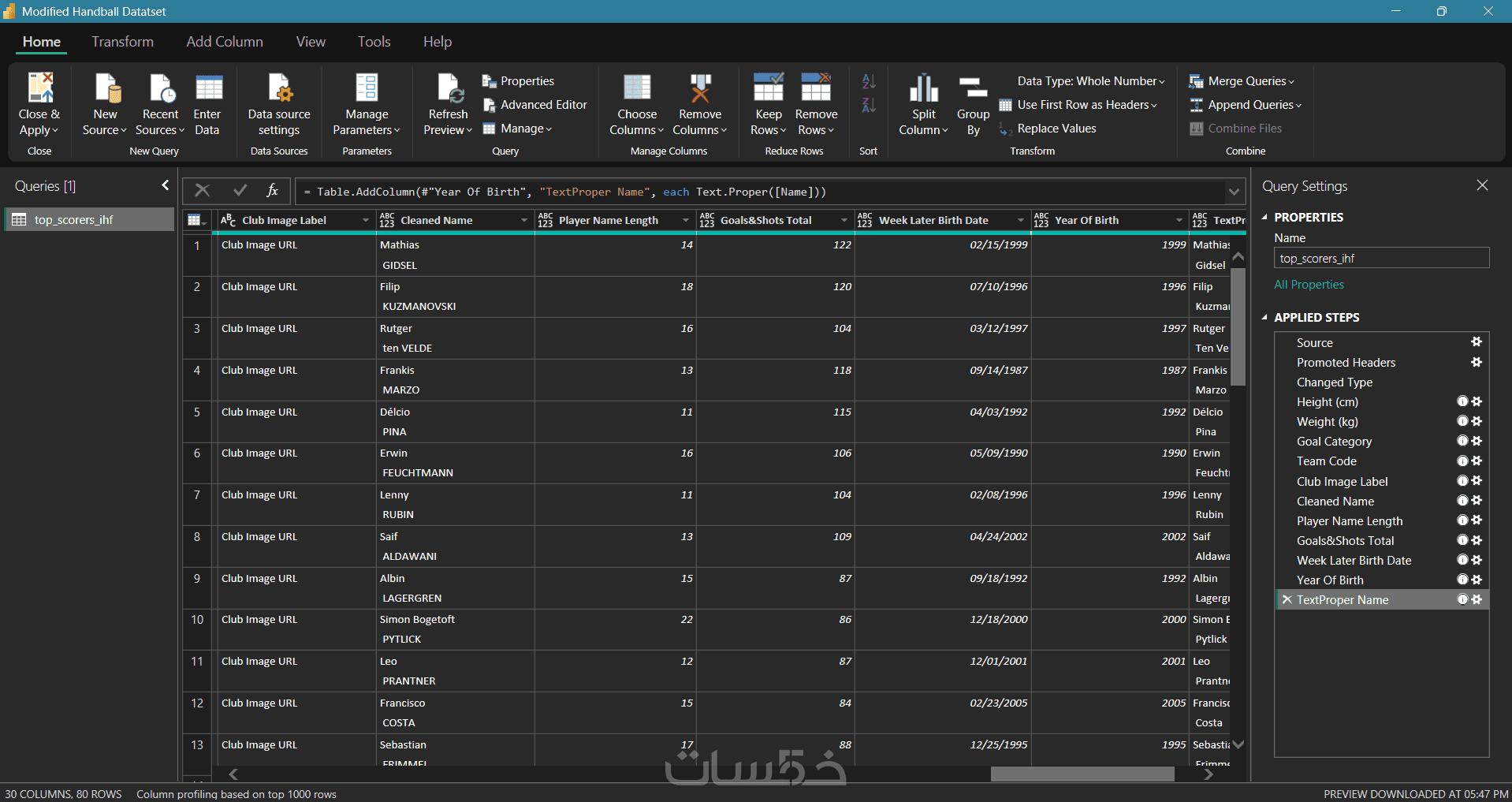Open filter dropdown for Year Of Birth

click(1179, 221)
